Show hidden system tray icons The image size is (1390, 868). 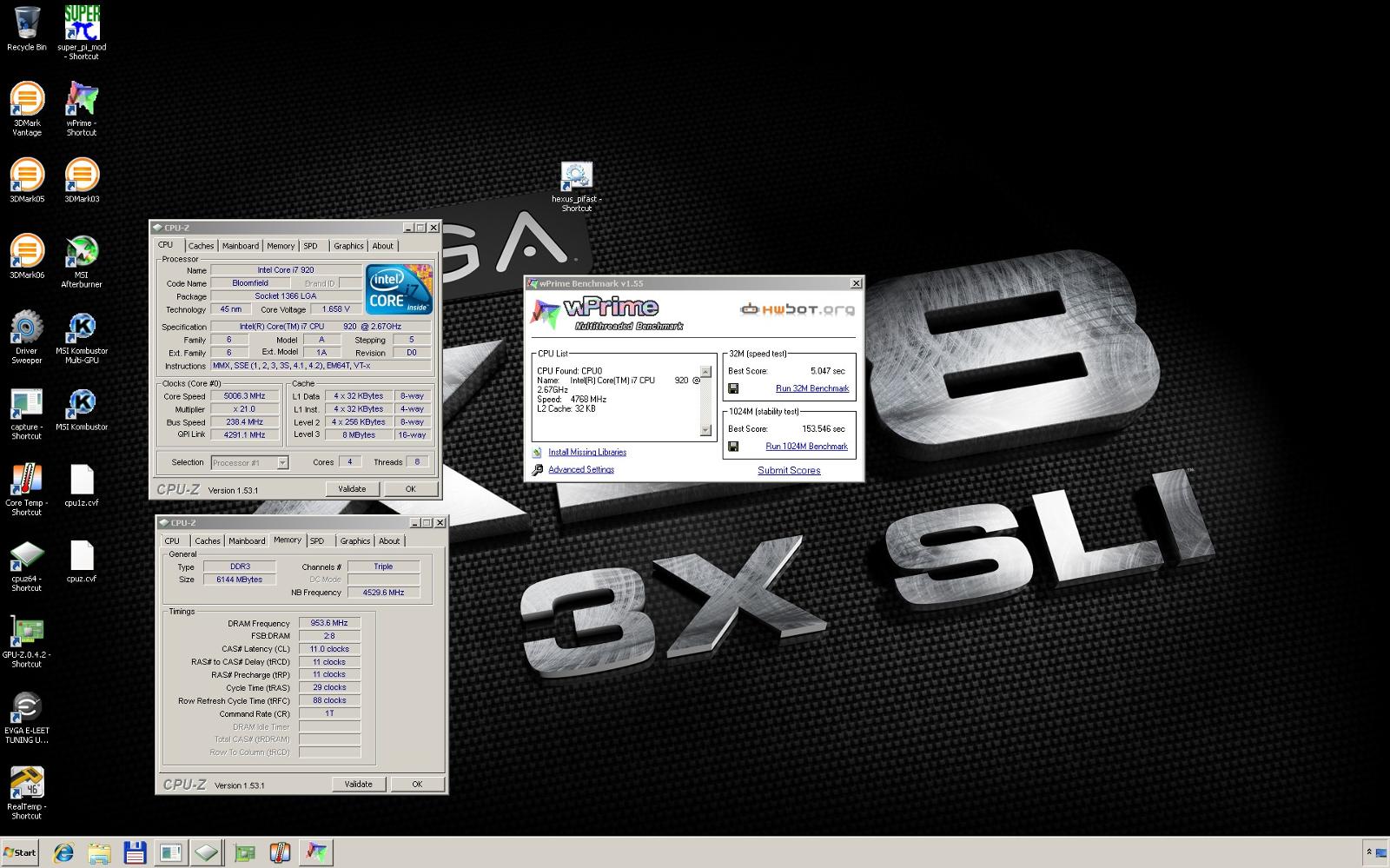[x=1370, y=852]
